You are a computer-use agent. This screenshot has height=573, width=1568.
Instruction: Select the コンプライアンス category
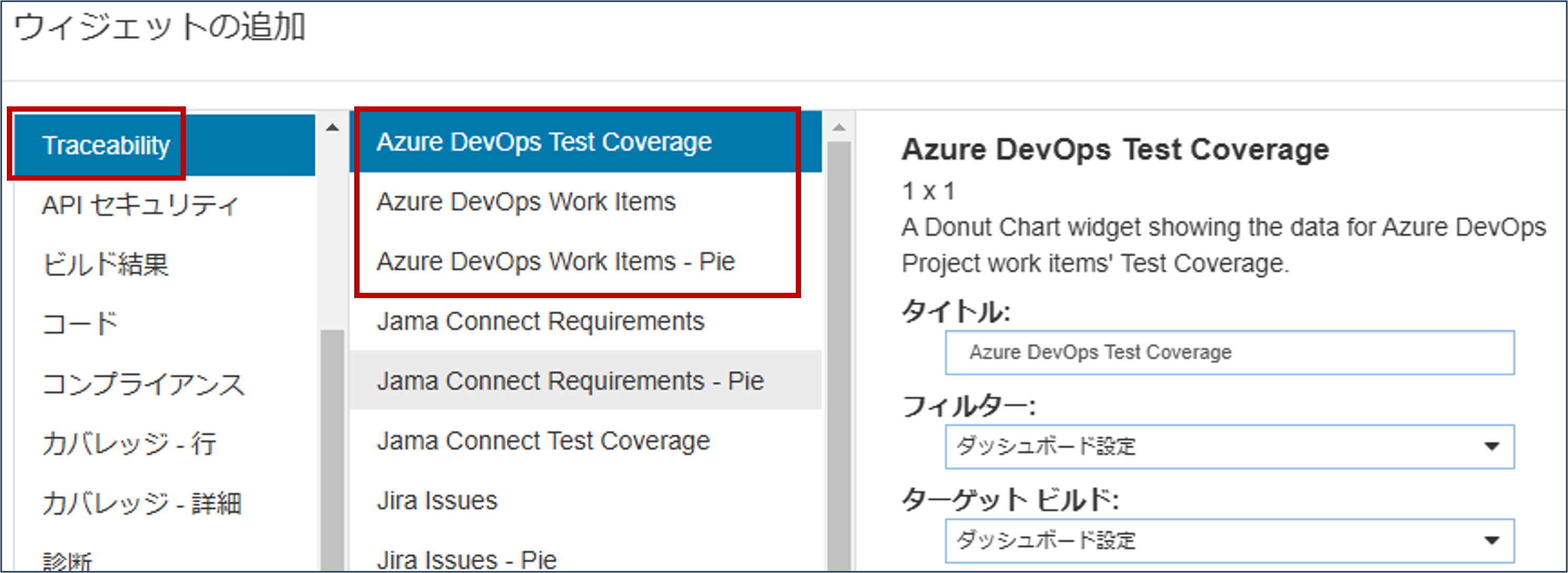tap(143, 384)
